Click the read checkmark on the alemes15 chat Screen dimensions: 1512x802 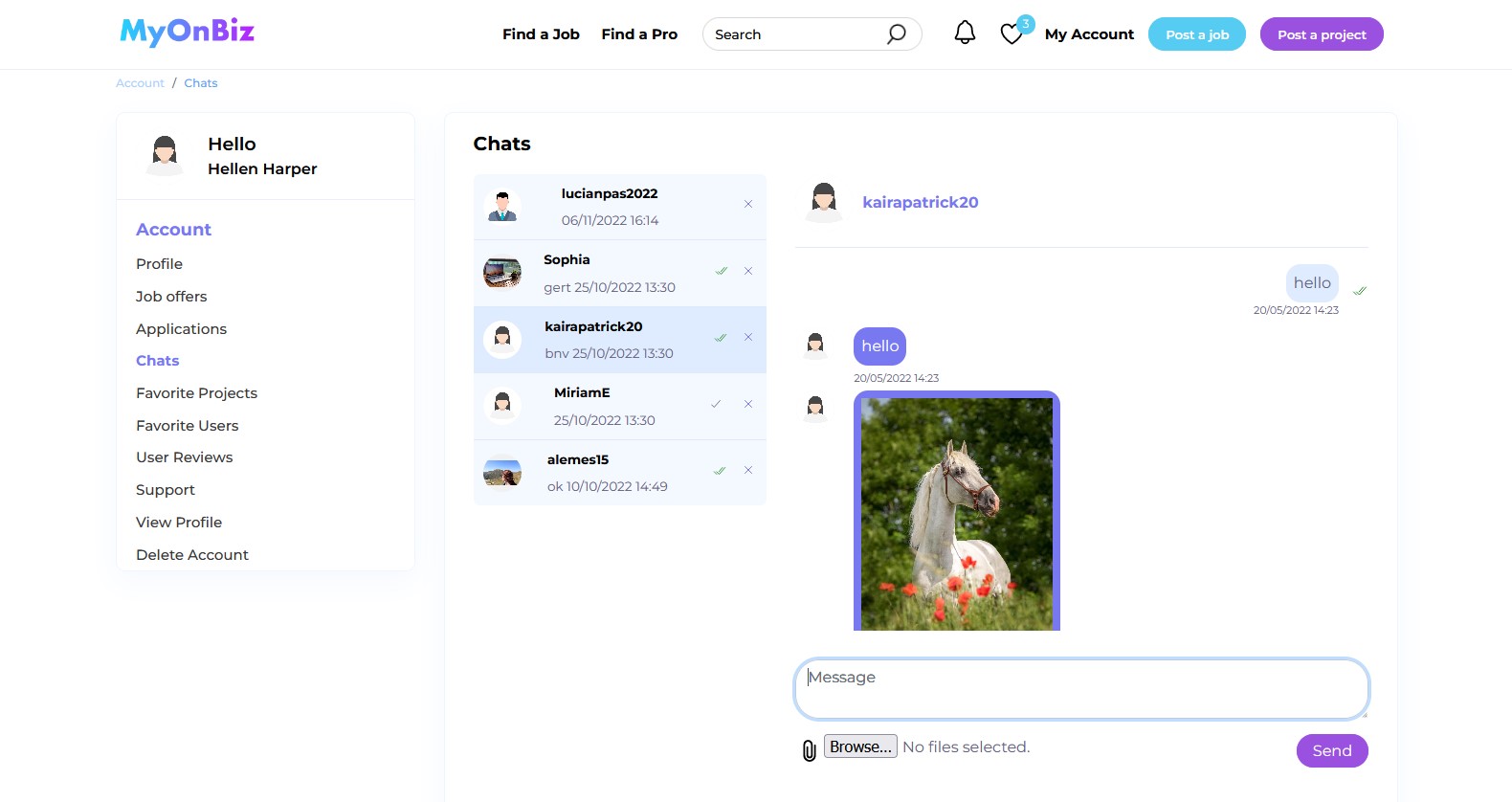[720, 471]
